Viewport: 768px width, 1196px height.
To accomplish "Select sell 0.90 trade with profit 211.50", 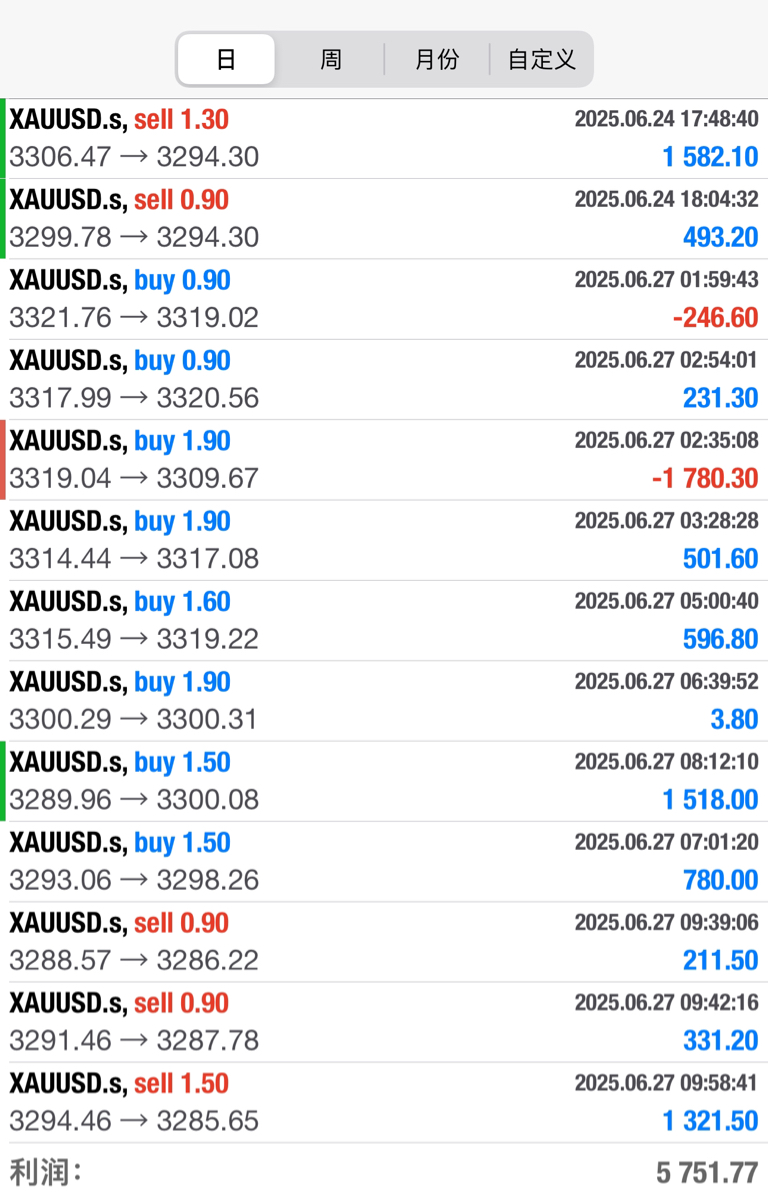I will click(x=384, y=942).
